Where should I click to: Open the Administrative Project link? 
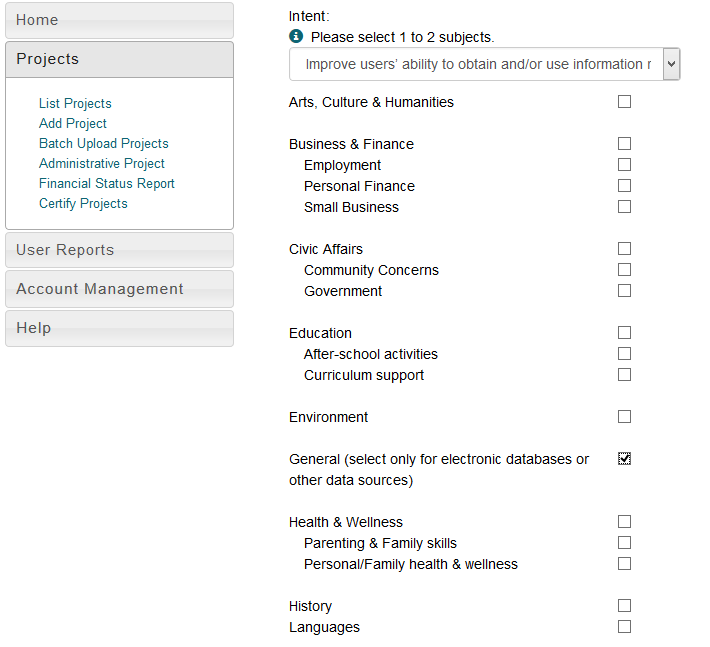(x=102, y=163)
